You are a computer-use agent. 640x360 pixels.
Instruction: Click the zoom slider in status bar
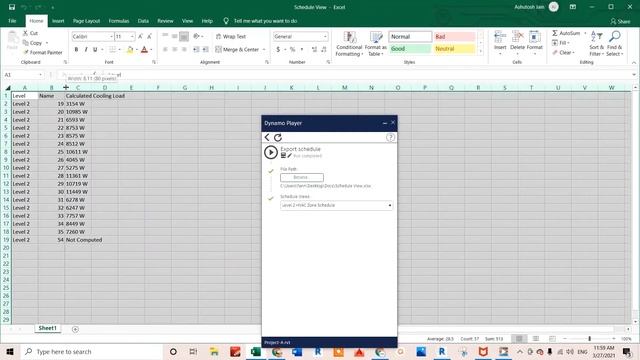(589, 339)
